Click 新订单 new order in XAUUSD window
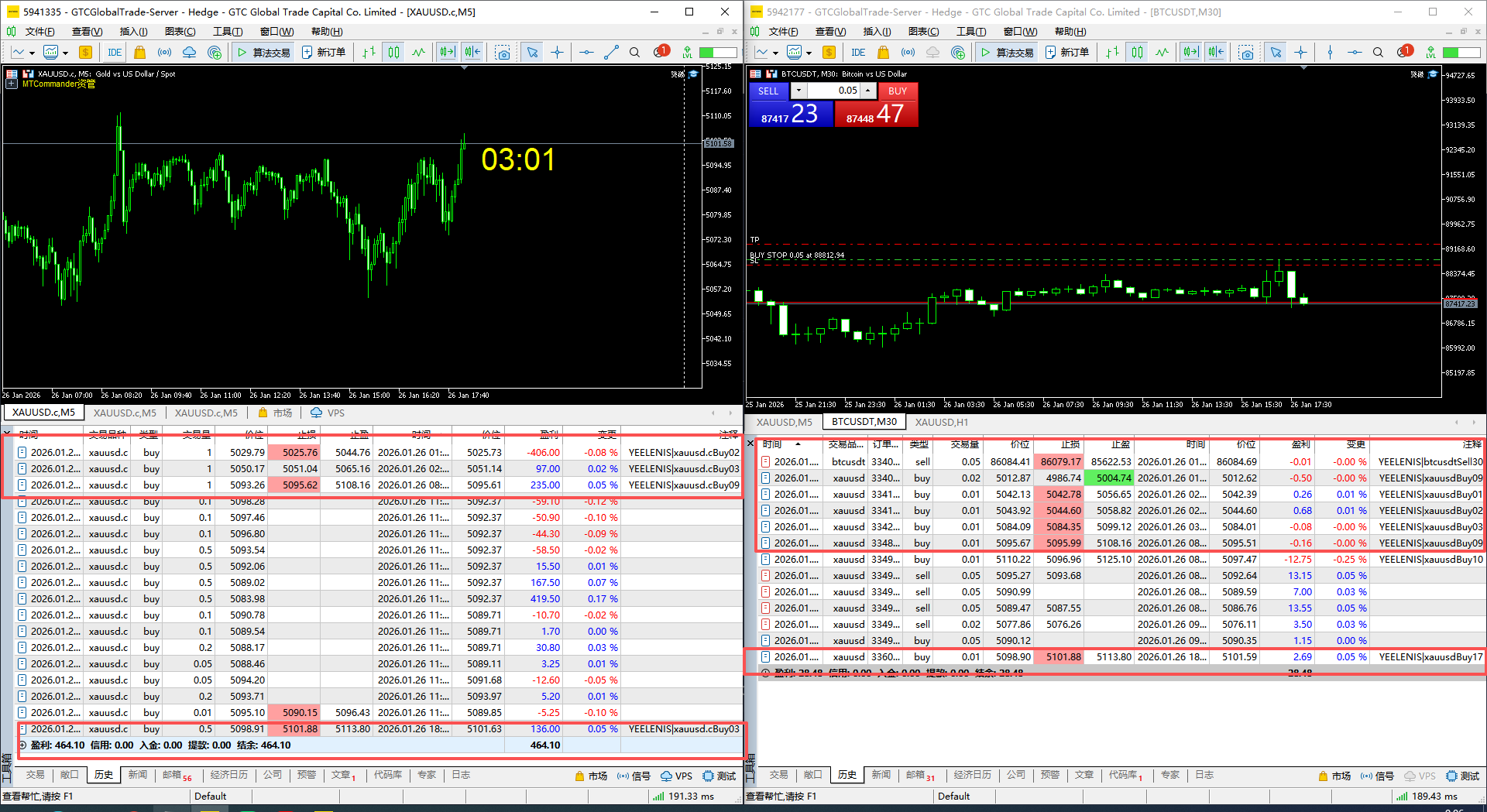This screenshot has height=812, width=1487. click(x=324, y=53)
